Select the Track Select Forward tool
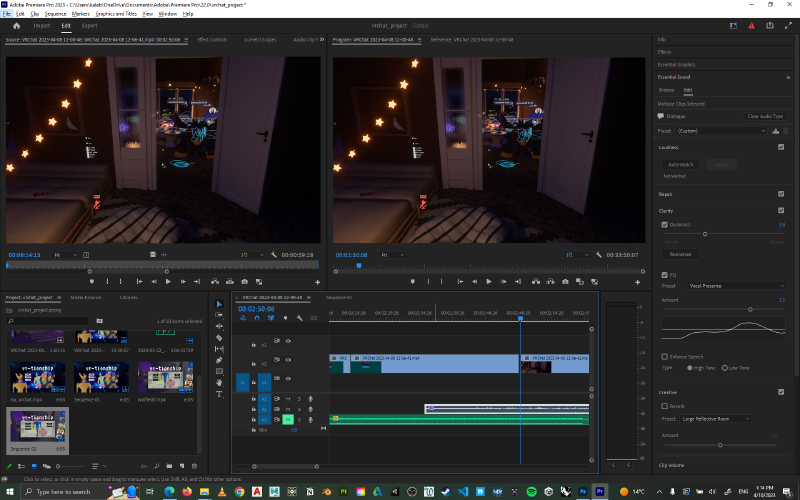This screenshot has height=500, width=800. 219,315
